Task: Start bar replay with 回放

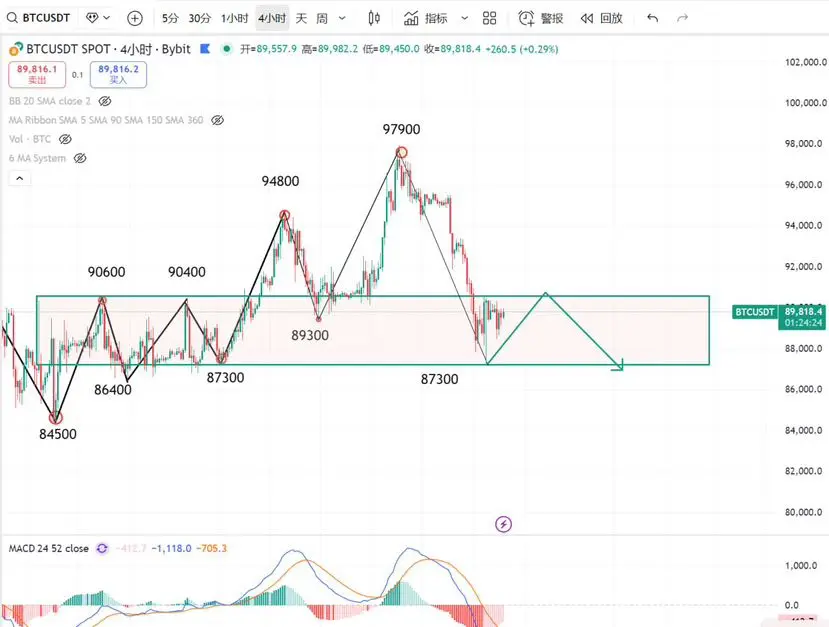Action: click(602, 19)
